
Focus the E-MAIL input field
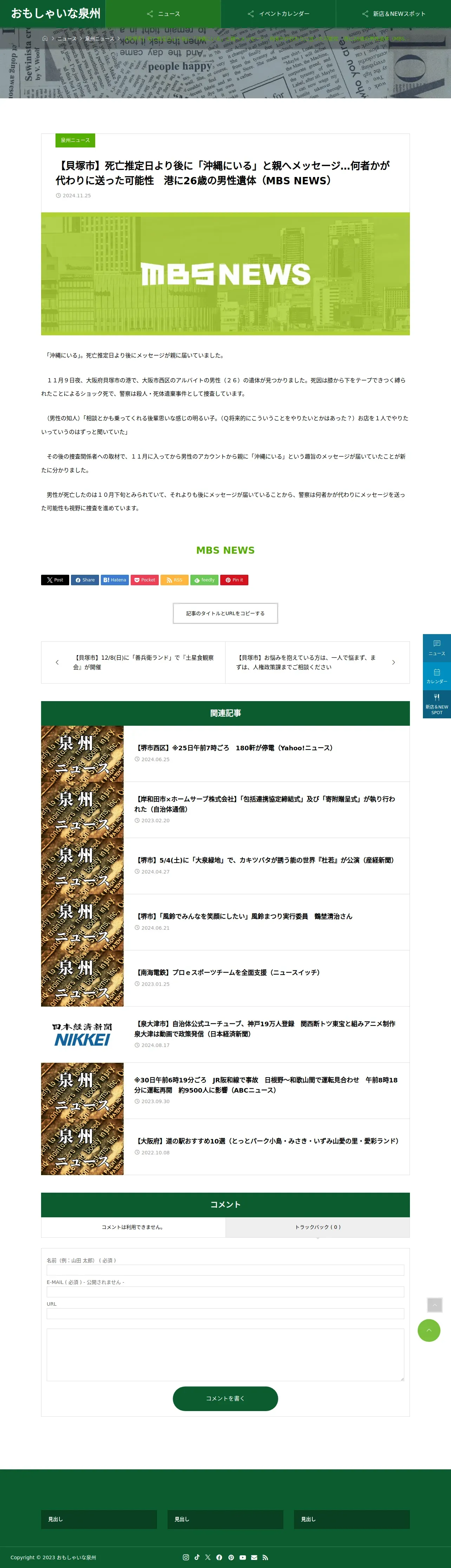[x=225, y=1292]
